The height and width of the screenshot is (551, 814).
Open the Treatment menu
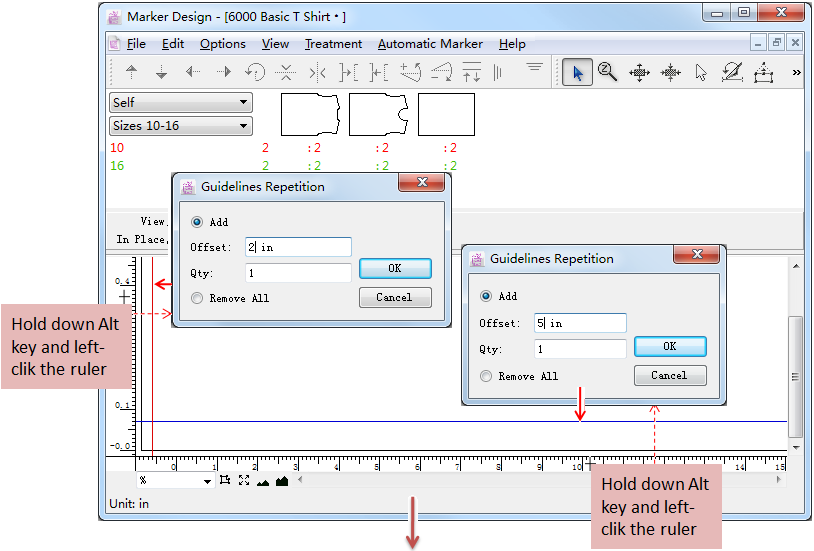point(333,44)
